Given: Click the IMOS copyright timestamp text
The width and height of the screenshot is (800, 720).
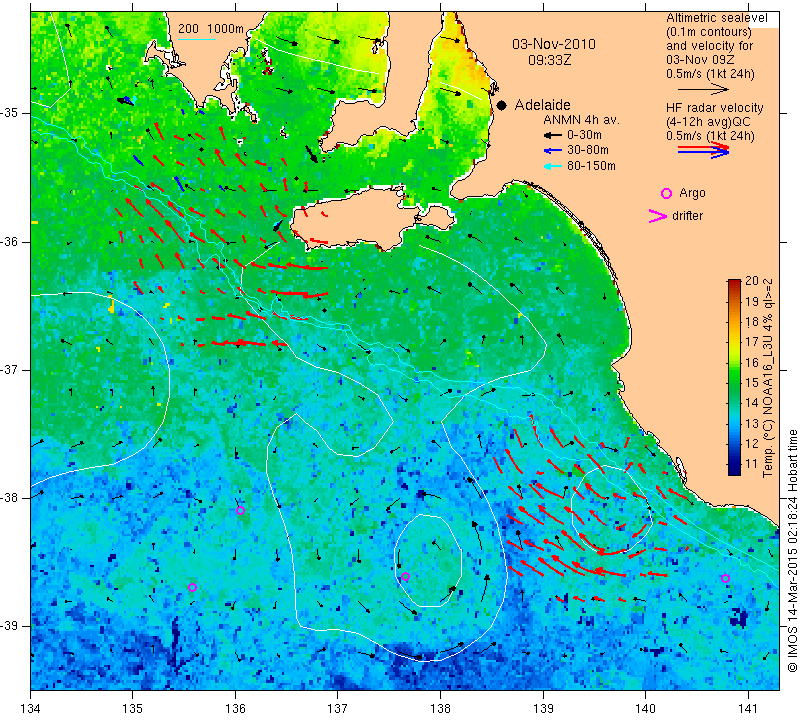Looking at the screenshot, I should [792, 550].
